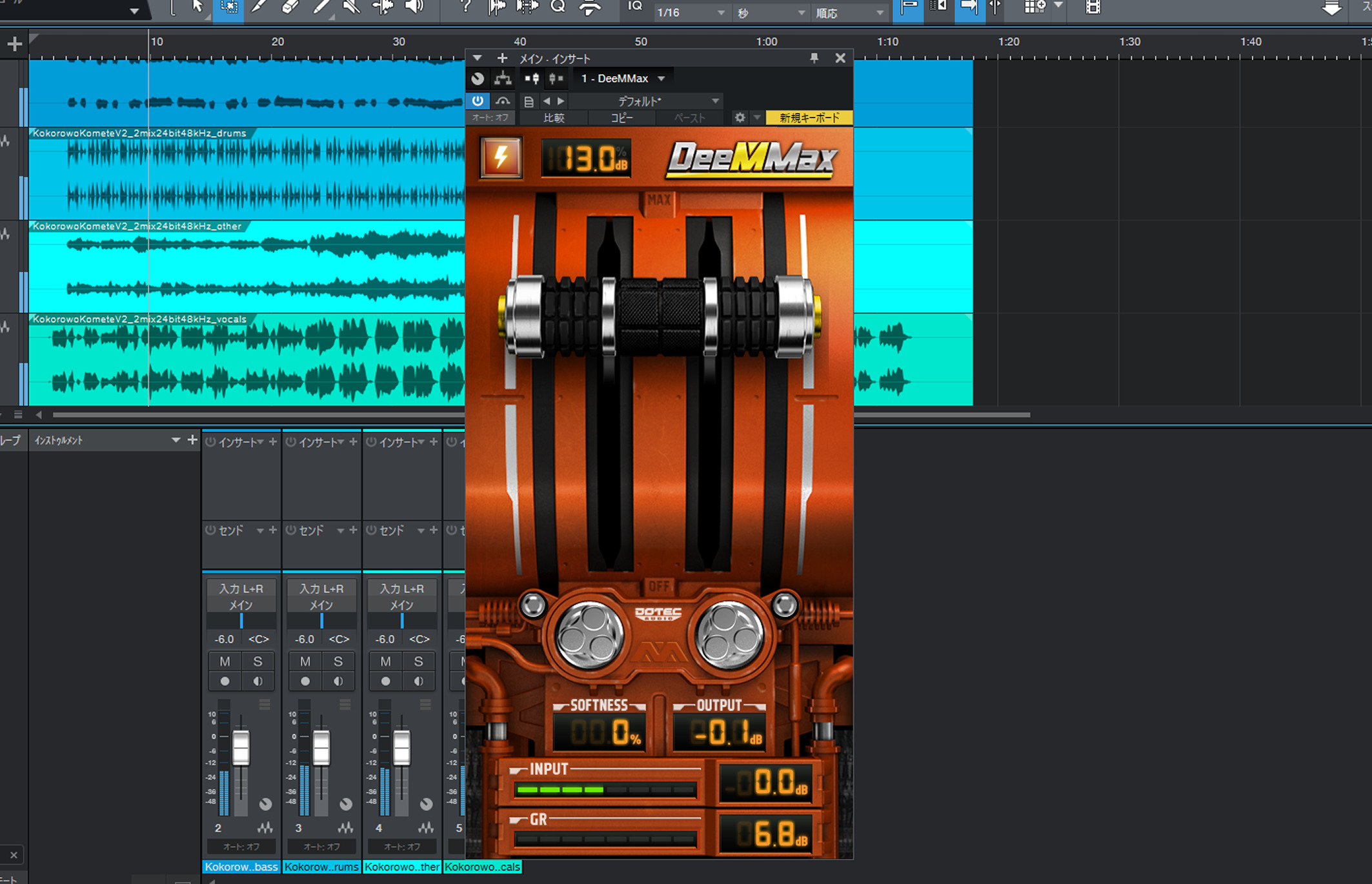The height and width of the screenshot is (884, 1372).
Task: Open dropdown arrow beside plugin gear icon
Action: point(757,117)
